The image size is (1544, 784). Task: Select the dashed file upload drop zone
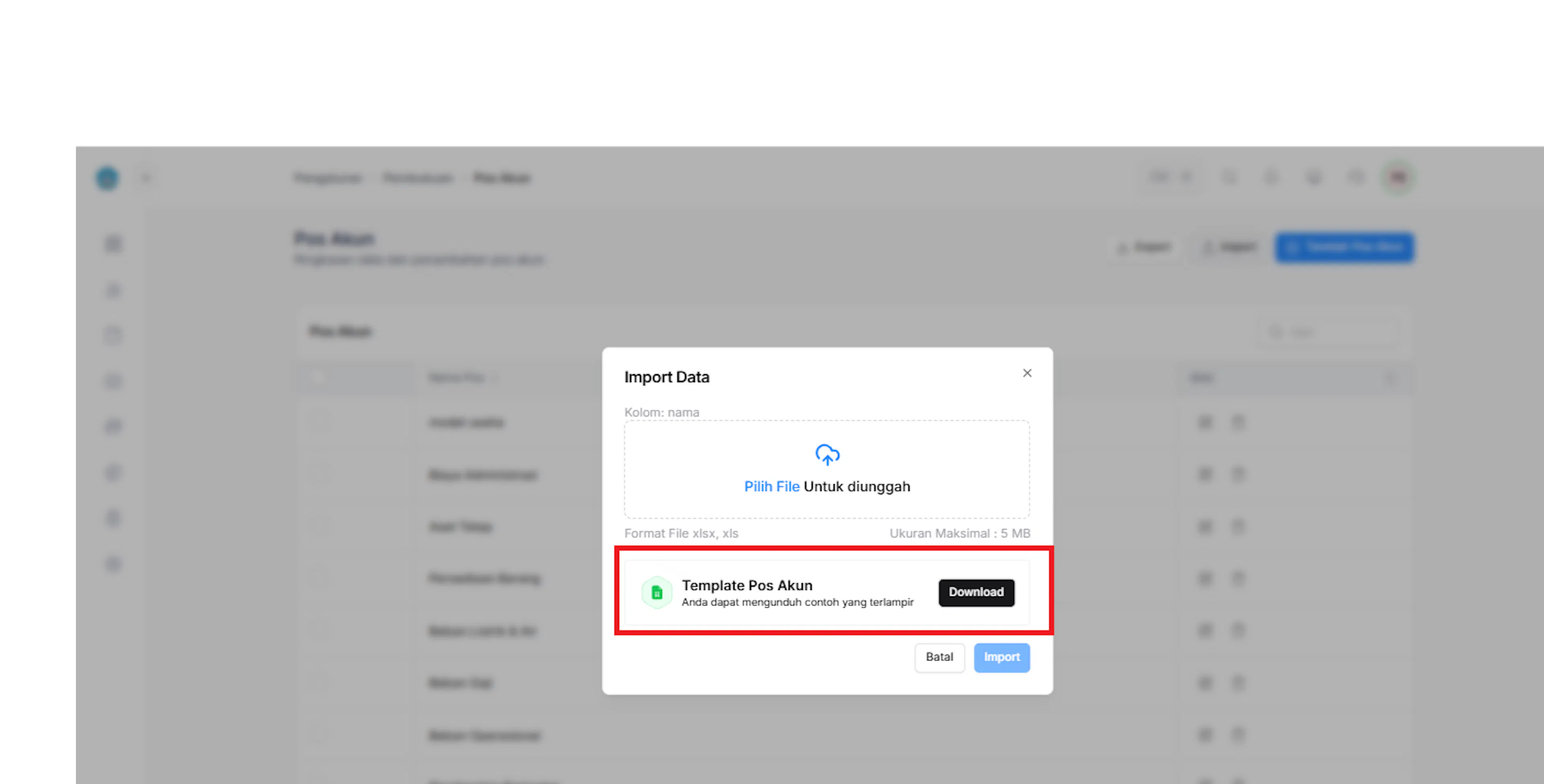(827, 469)
